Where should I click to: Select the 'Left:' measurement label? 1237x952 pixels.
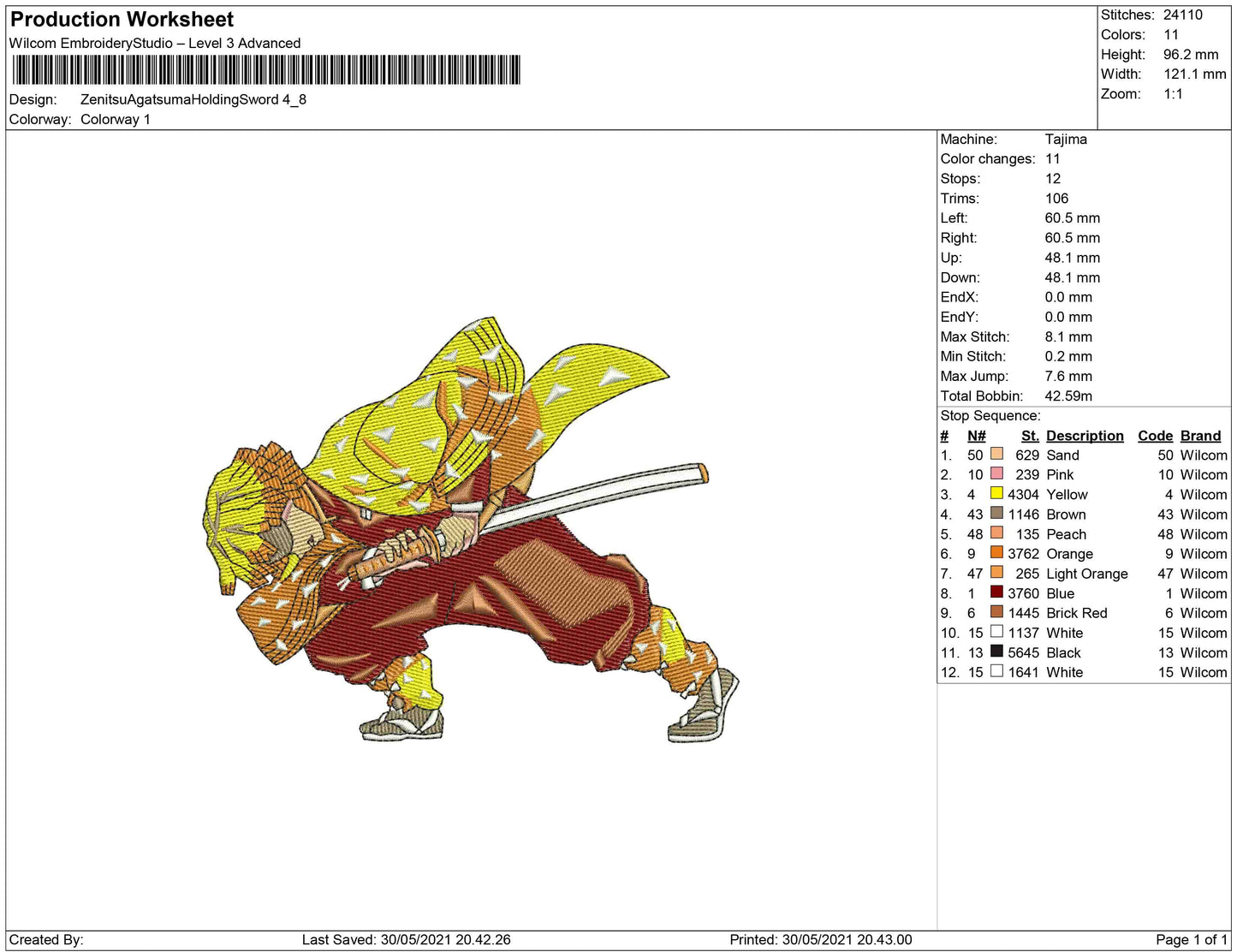[x=955, y=217]
